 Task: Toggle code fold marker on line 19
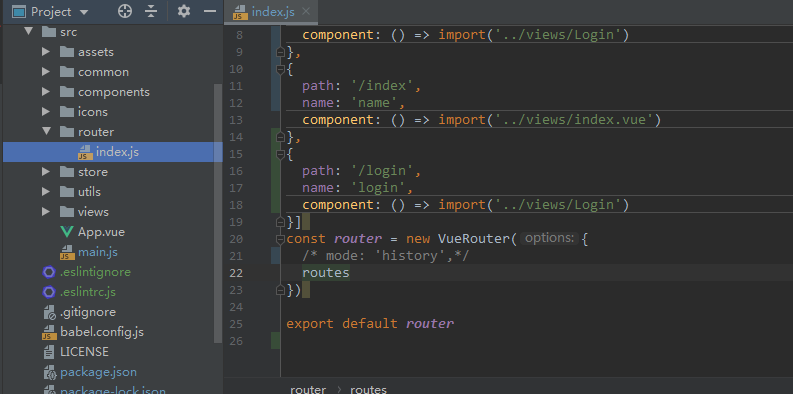tap(280, 222)
